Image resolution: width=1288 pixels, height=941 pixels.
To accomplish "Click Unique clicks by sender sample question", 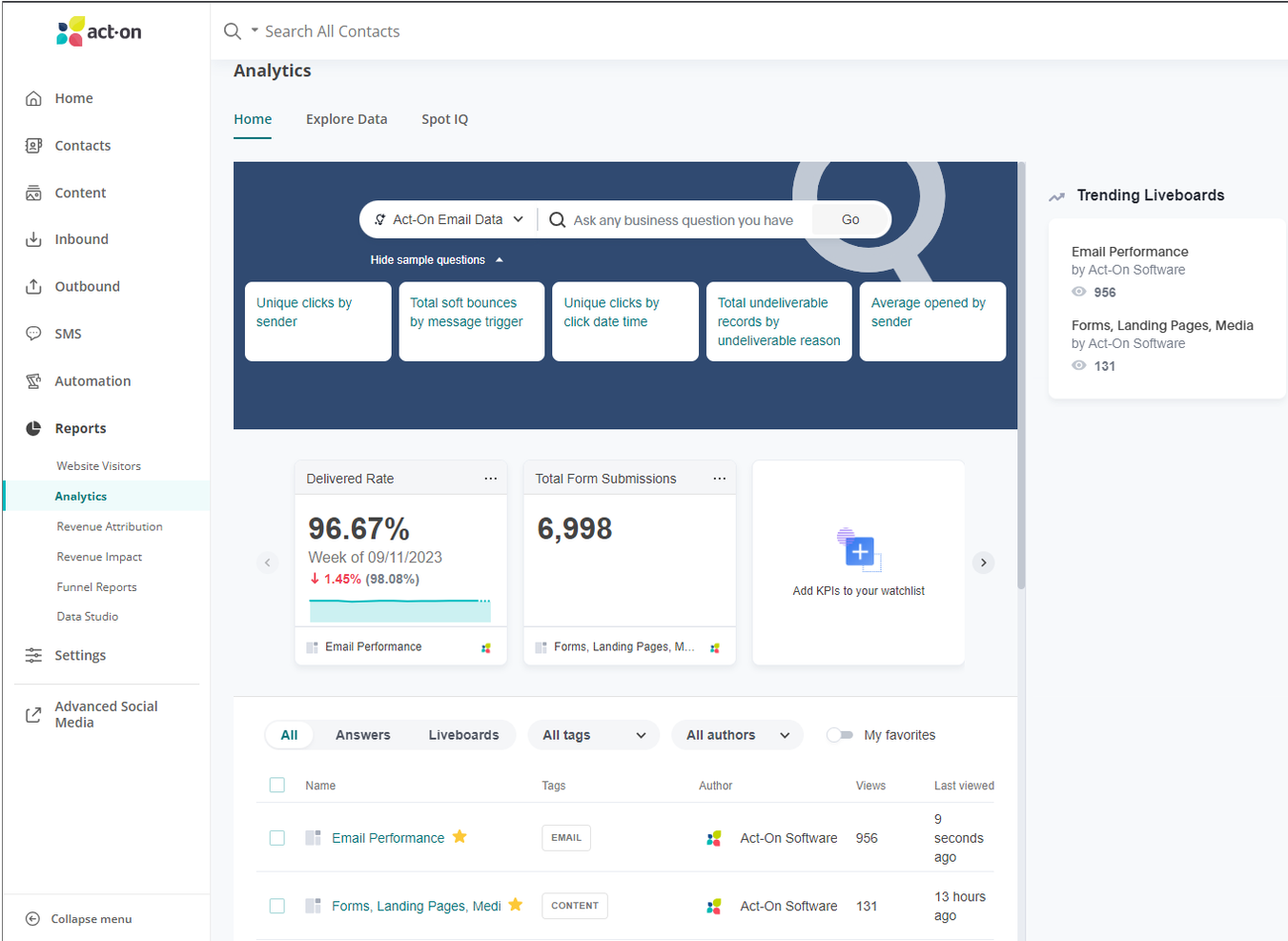I will click(x=318, y=321).
